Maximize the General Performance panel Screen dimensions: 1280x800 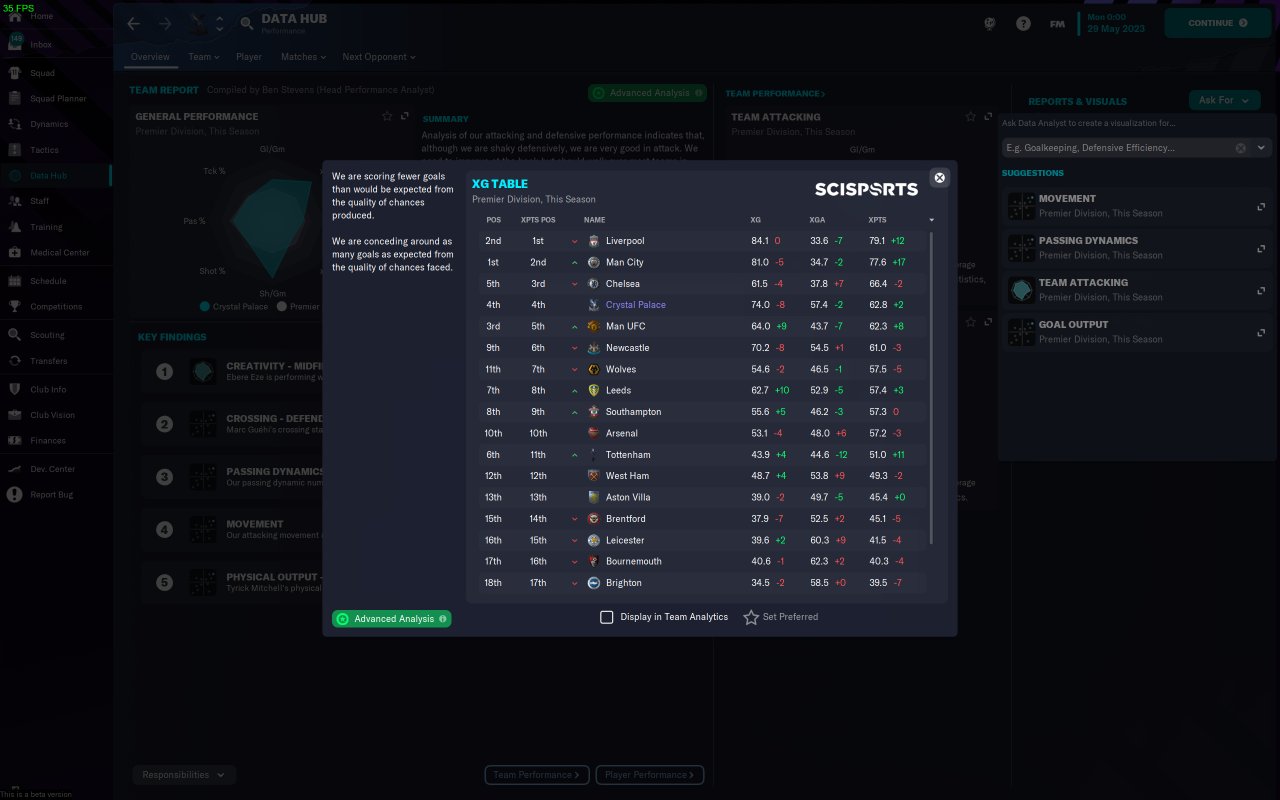click(x=405, y=116)
